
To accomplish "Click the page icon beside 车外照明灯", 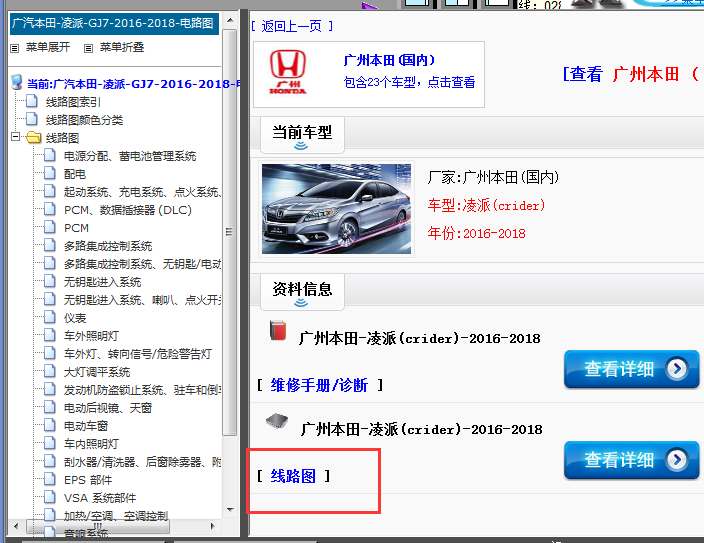I will tap(50, 335).
